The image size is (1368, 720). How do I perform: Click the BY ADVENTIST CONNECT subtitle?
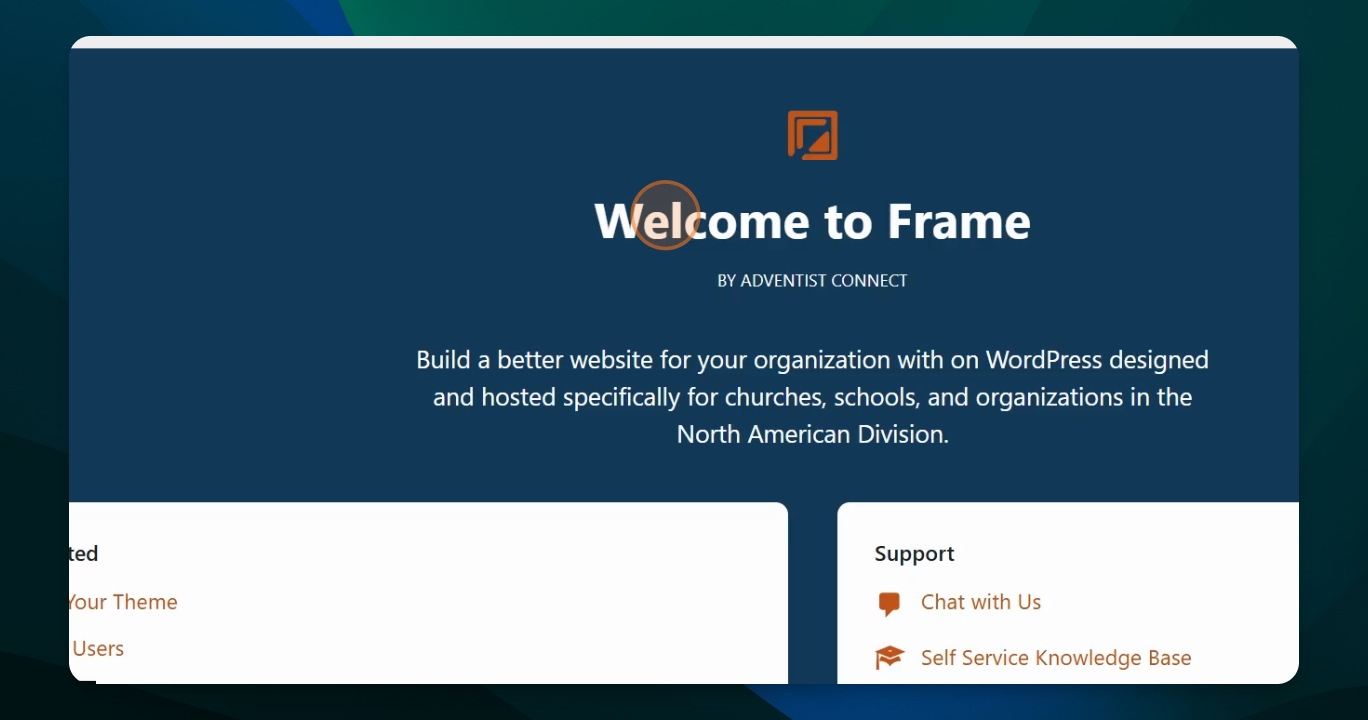(x=812, y=281)
